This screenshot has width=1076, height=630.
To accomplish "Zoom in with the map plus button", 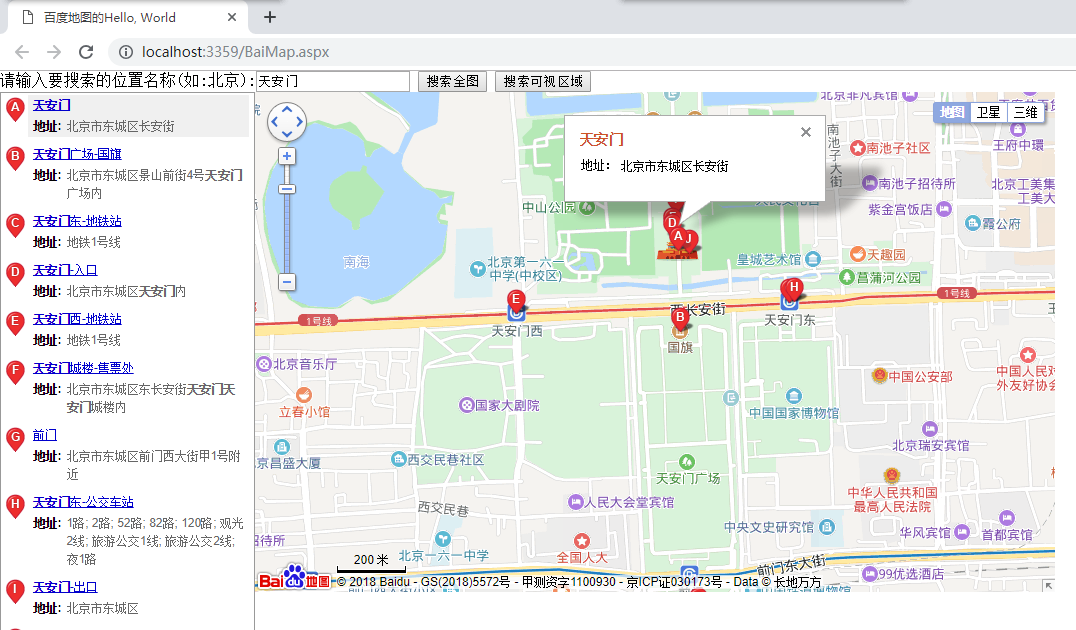I will pyautogui.click(x=287, y=156).
